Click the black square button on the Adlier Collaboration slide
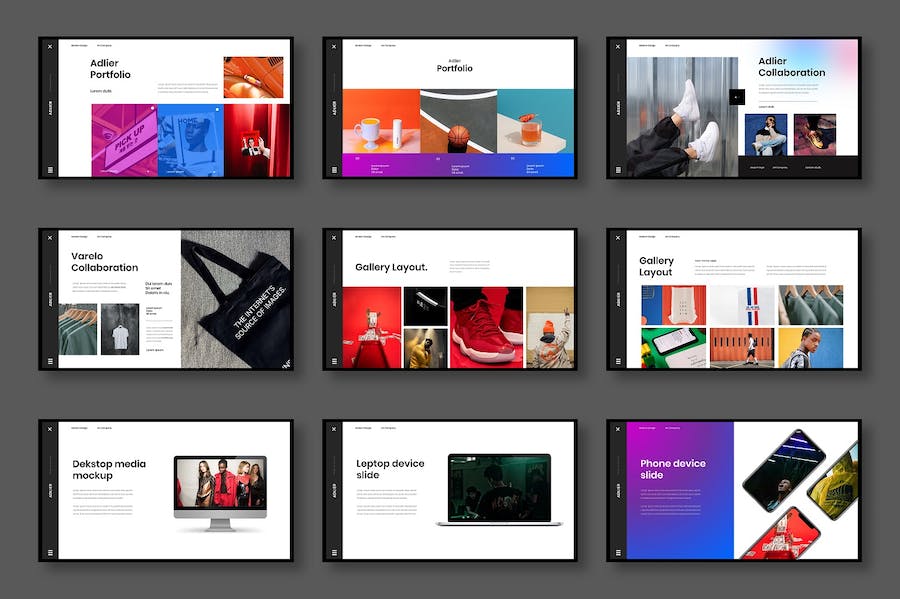The height and width of the screenshot is (599, 900). click(x=737, y=97)
